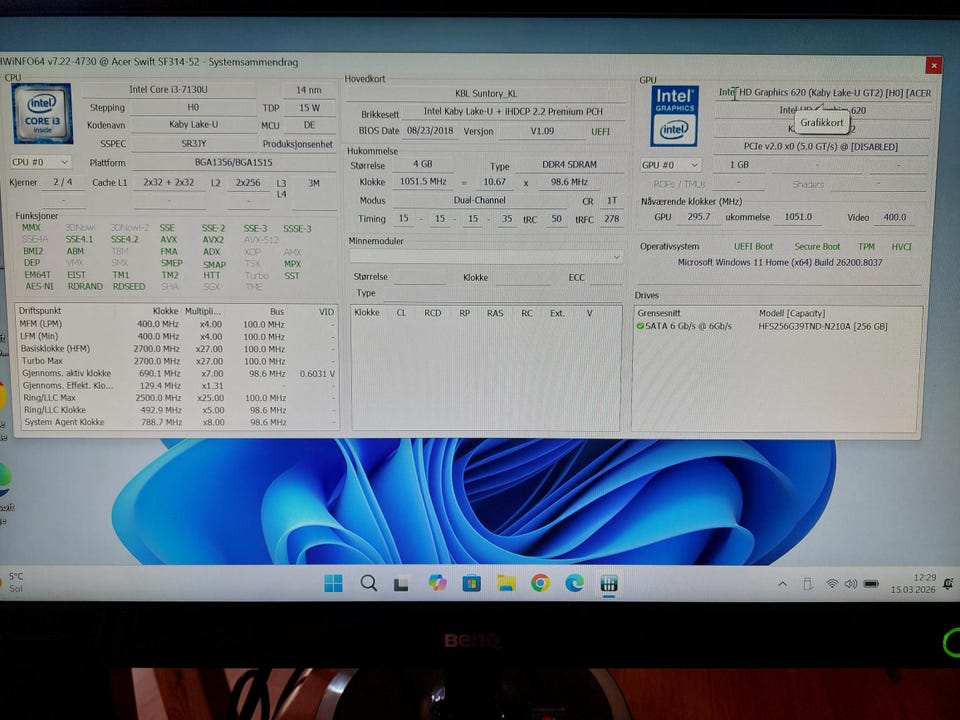
Task: Select the HFS256G39TND-N210A drive row
Action: point(778,326)
